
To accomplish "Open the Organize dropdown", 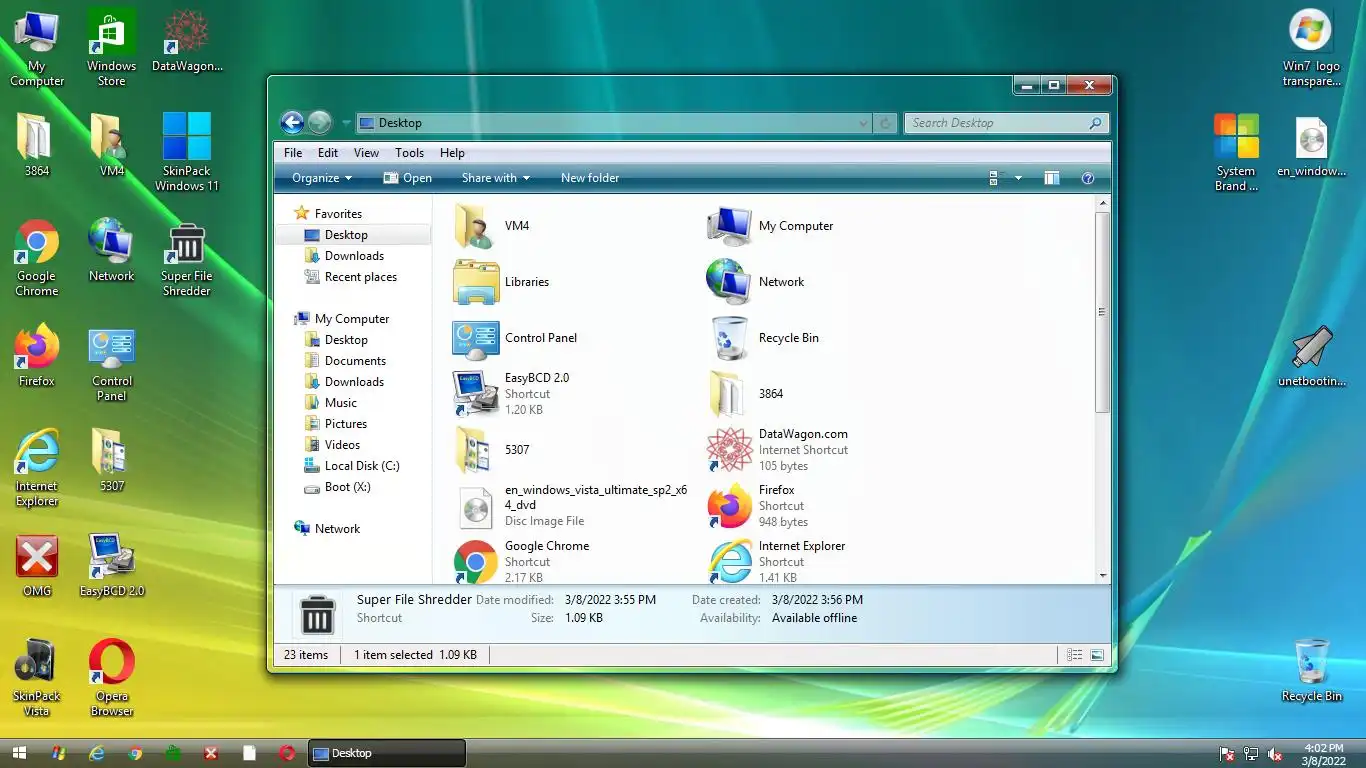I will [x=322, y=178].
